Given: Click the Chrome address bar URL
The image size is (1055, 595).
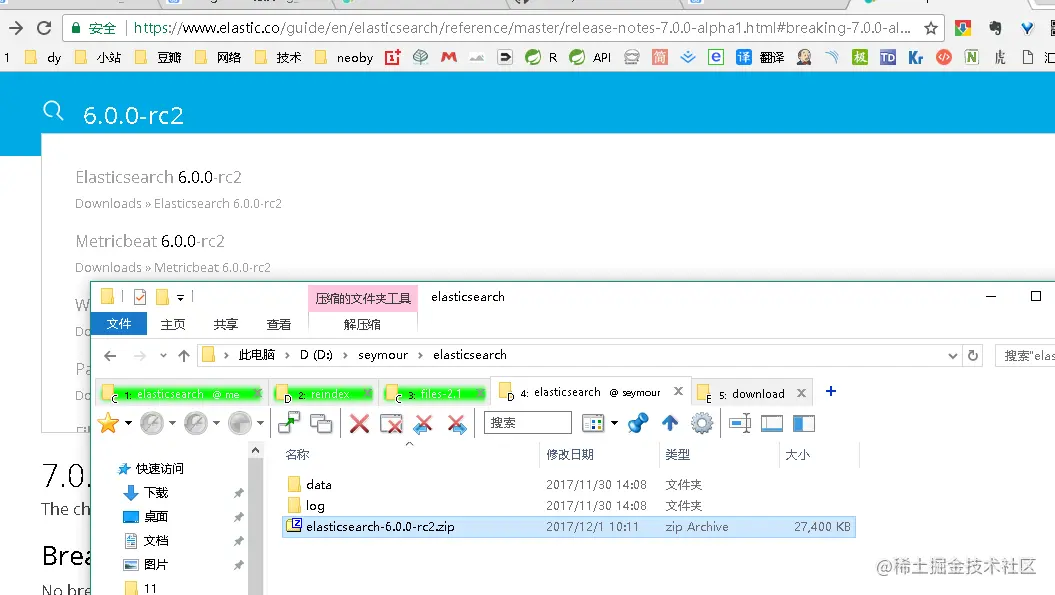Looking at the screenshot, I should (521, 28).
